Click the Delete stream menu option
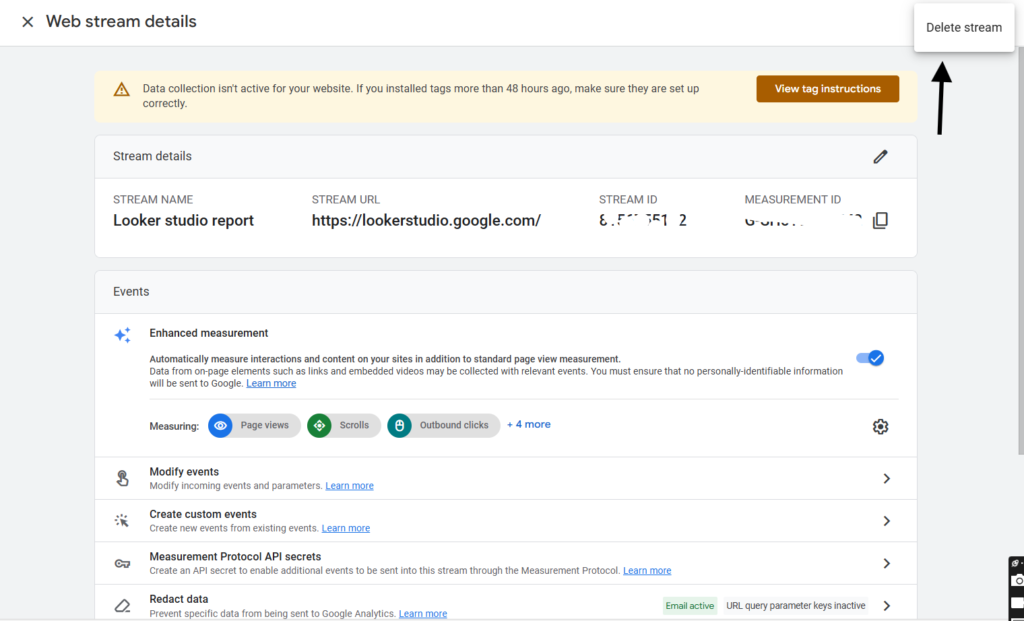 964,27
